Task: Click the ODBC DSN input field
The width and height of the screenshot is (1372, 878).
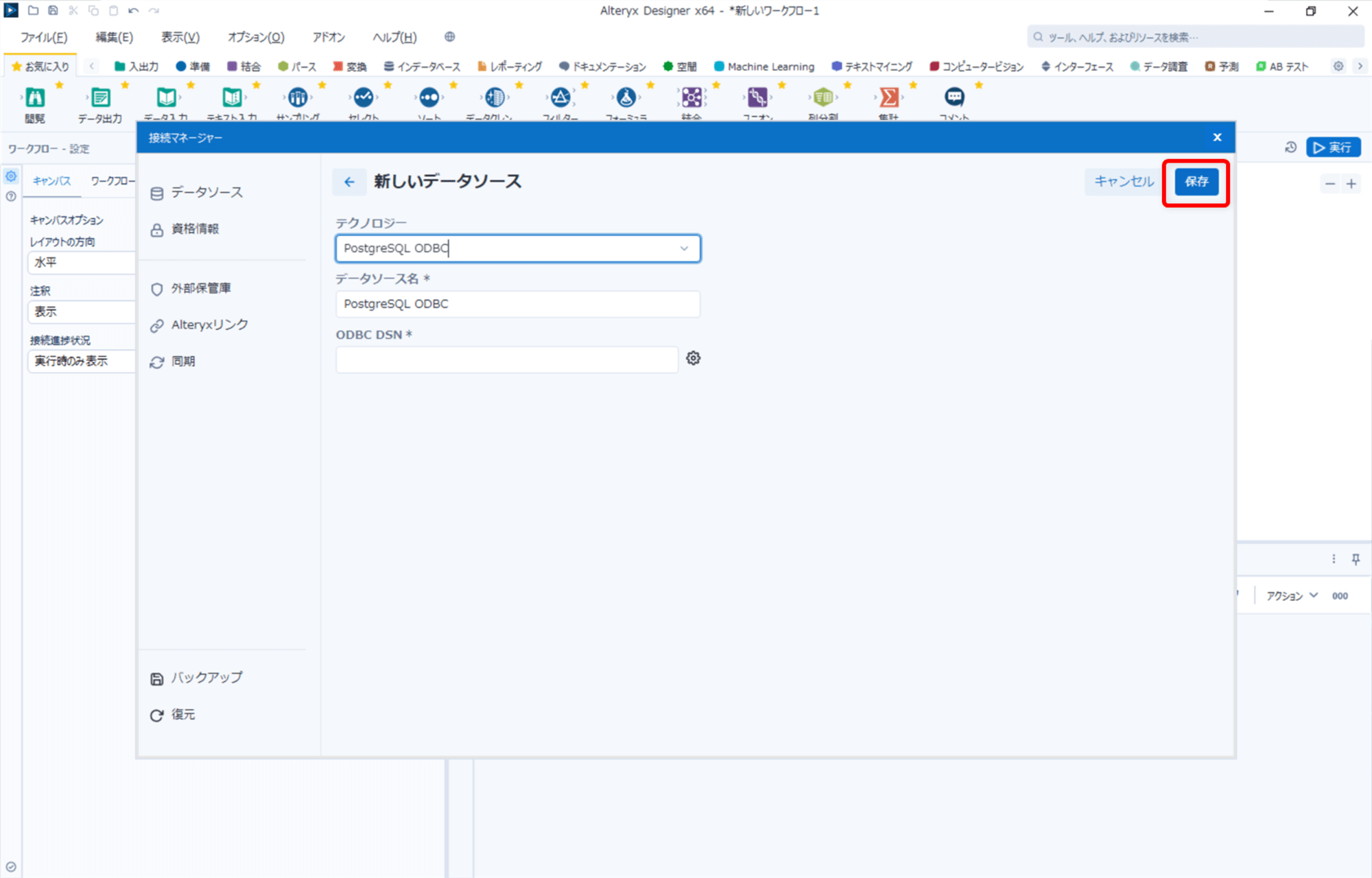Action: point(507,359)
